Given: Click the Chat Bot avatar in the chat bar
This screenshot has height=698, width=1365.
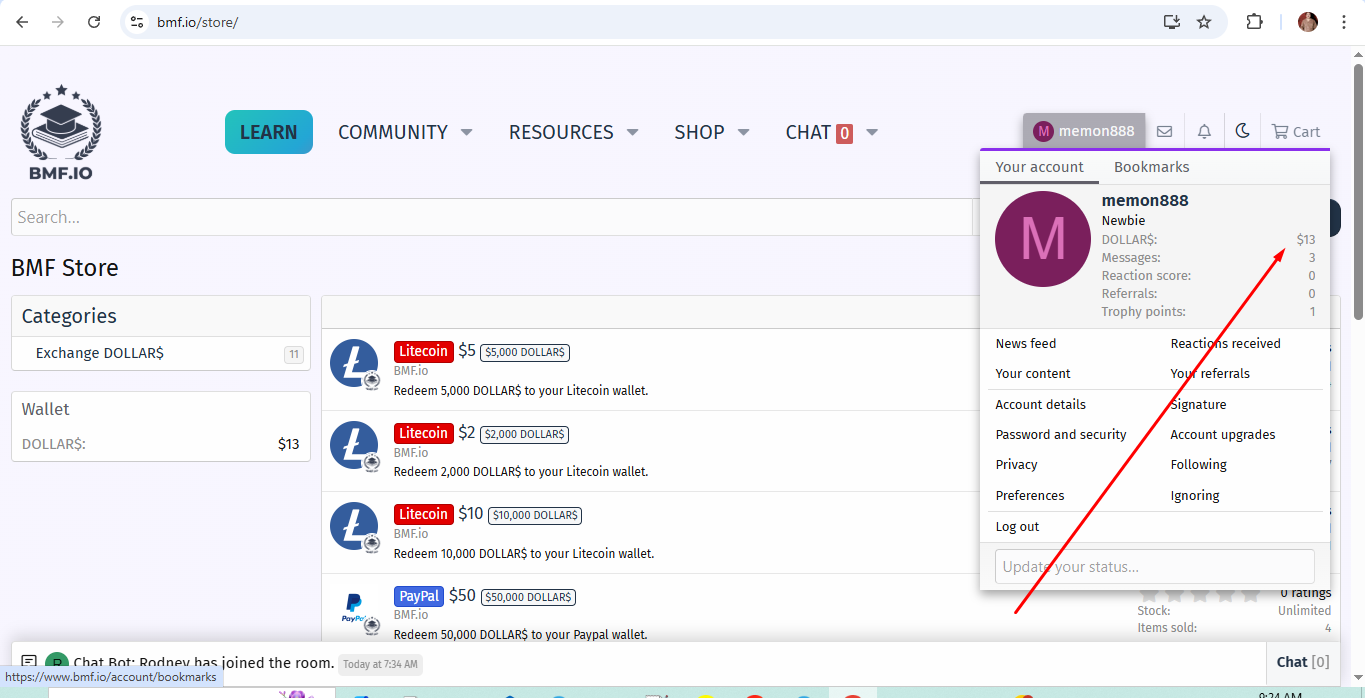Looking at the screenshot, I should pyautogui.click(x=57, y=662).
